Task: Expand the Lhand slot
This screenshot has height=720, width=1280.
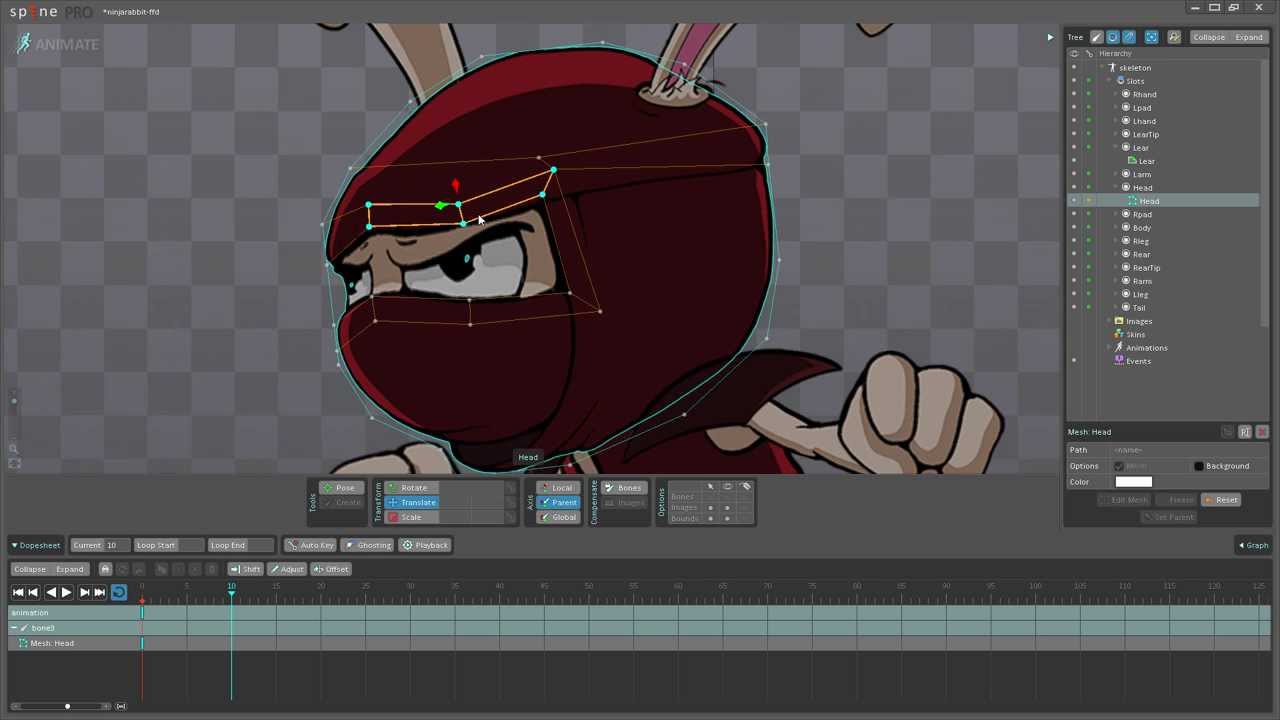Action: tap(1116, 121)
